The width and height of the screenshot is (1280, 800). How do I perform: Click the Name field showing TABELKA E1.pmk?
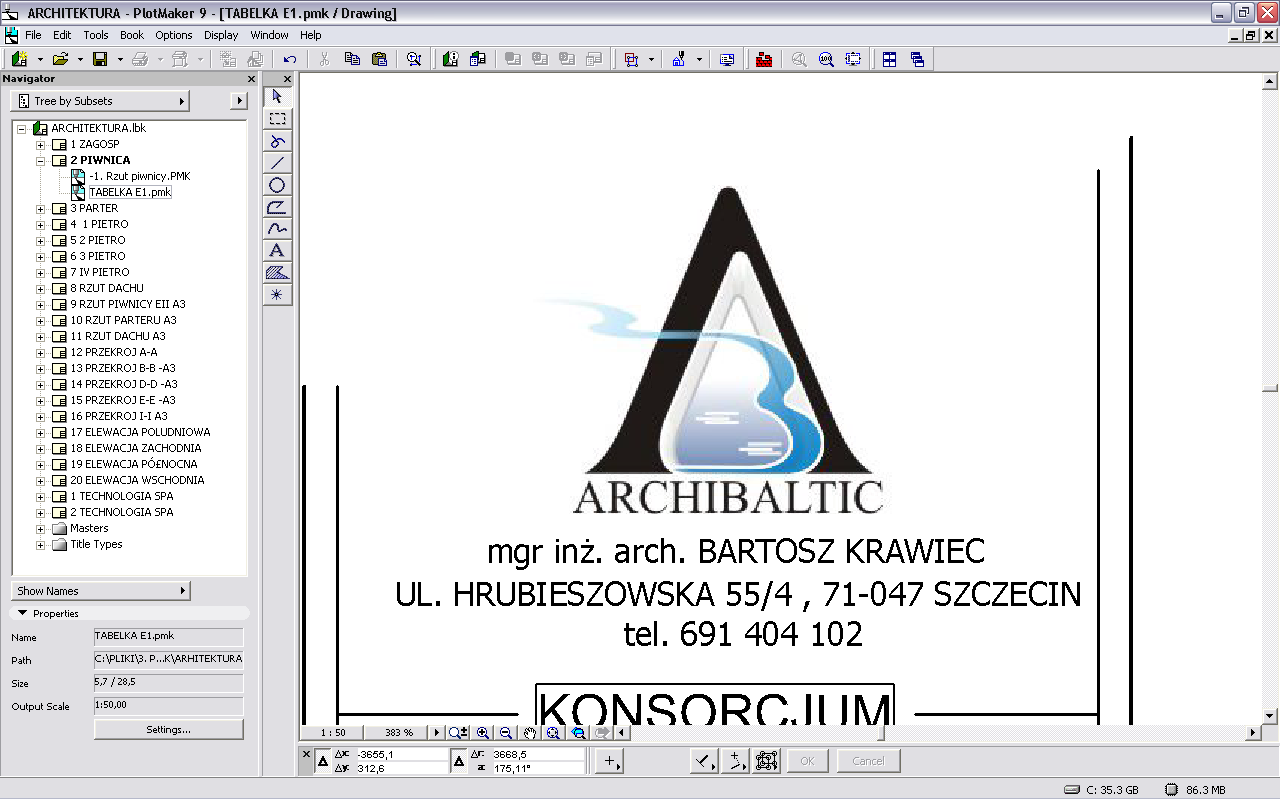[x=168, y=636]
